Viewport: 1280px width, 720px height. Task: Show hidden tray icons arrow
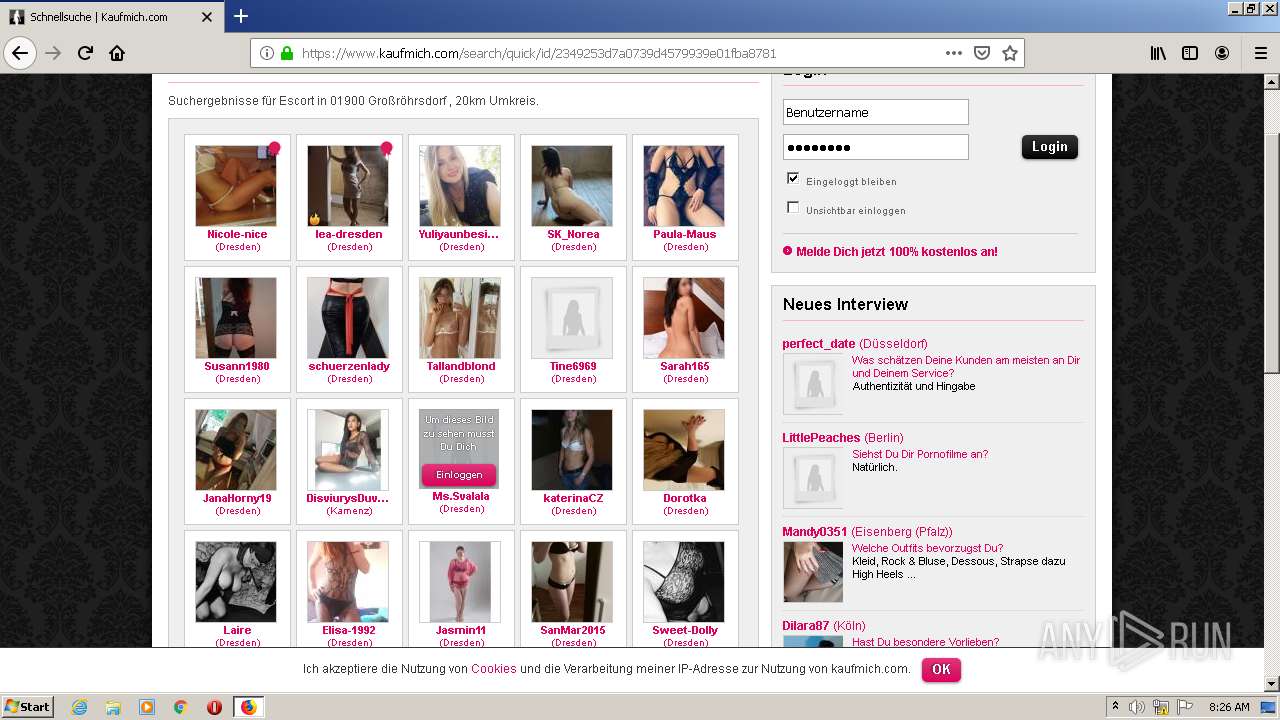tap(1116, 707)
